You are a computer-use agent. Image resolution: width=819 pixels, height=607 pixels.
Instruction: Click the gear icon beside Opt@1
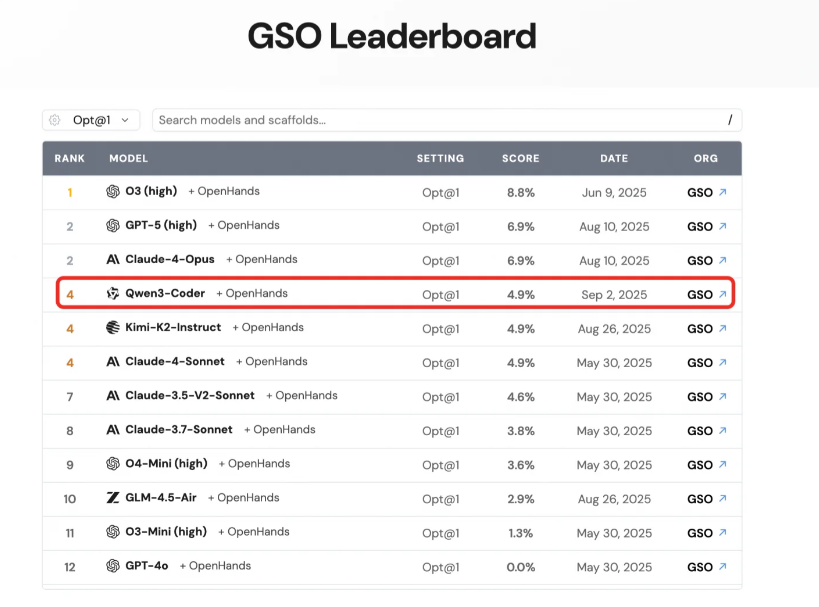[55, 120]
